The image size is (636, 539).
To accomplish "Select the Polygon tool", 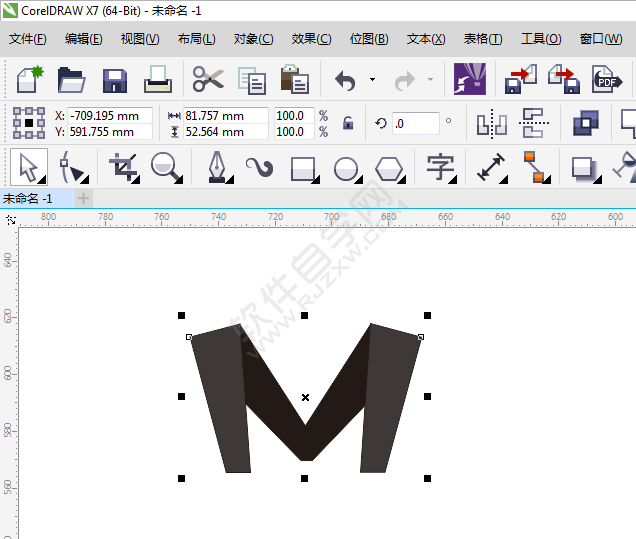I will coord(389,167).
